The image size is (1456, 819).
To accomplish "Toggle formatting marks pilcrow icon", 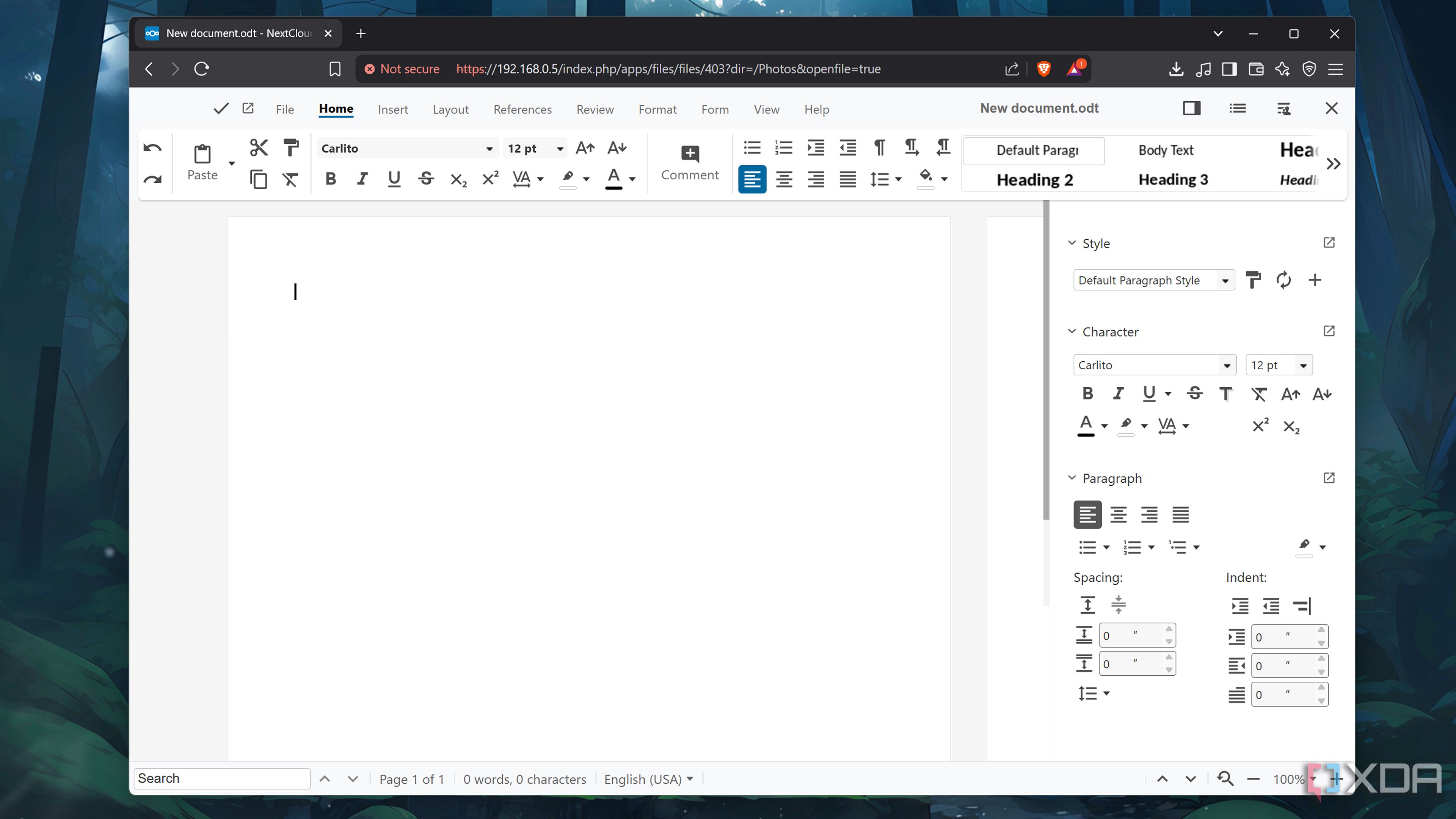I will tap(880, 148).
